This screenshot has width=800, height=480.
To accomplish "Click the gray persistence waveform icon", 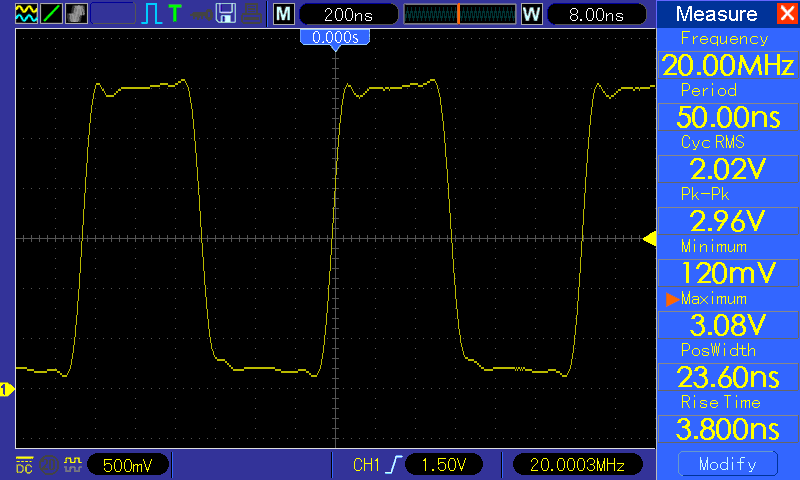I will [76, 14].
